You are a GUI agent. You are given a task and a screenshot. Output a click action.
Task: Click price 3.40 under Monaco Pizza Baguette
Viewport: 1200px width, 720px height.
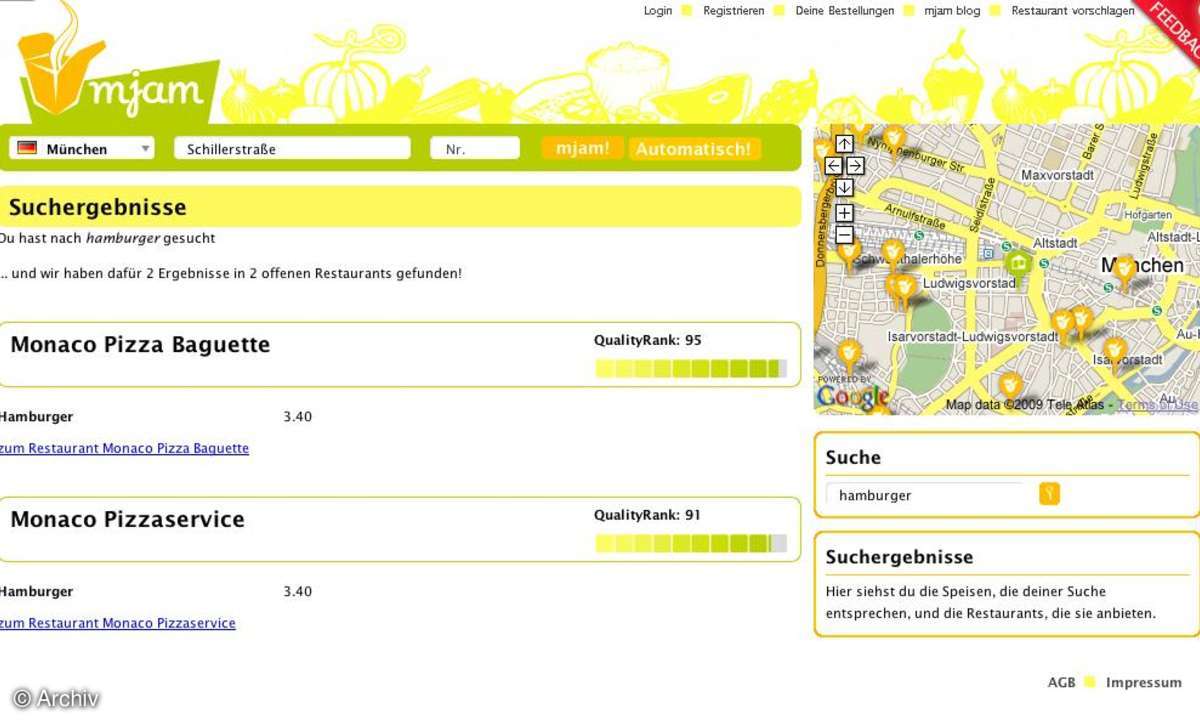coord(297,417)
